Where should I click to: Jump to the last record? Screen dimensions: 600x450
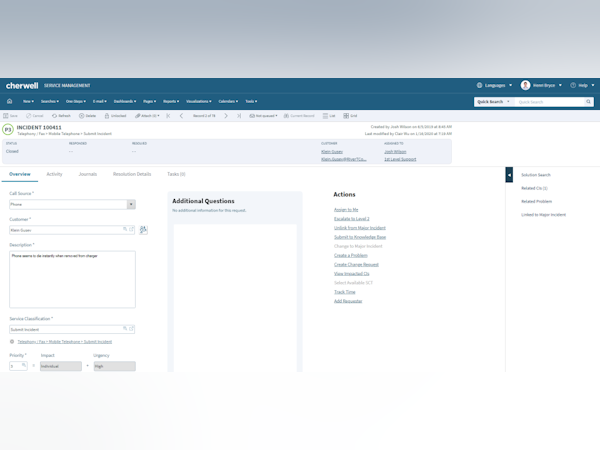(239, 116)
